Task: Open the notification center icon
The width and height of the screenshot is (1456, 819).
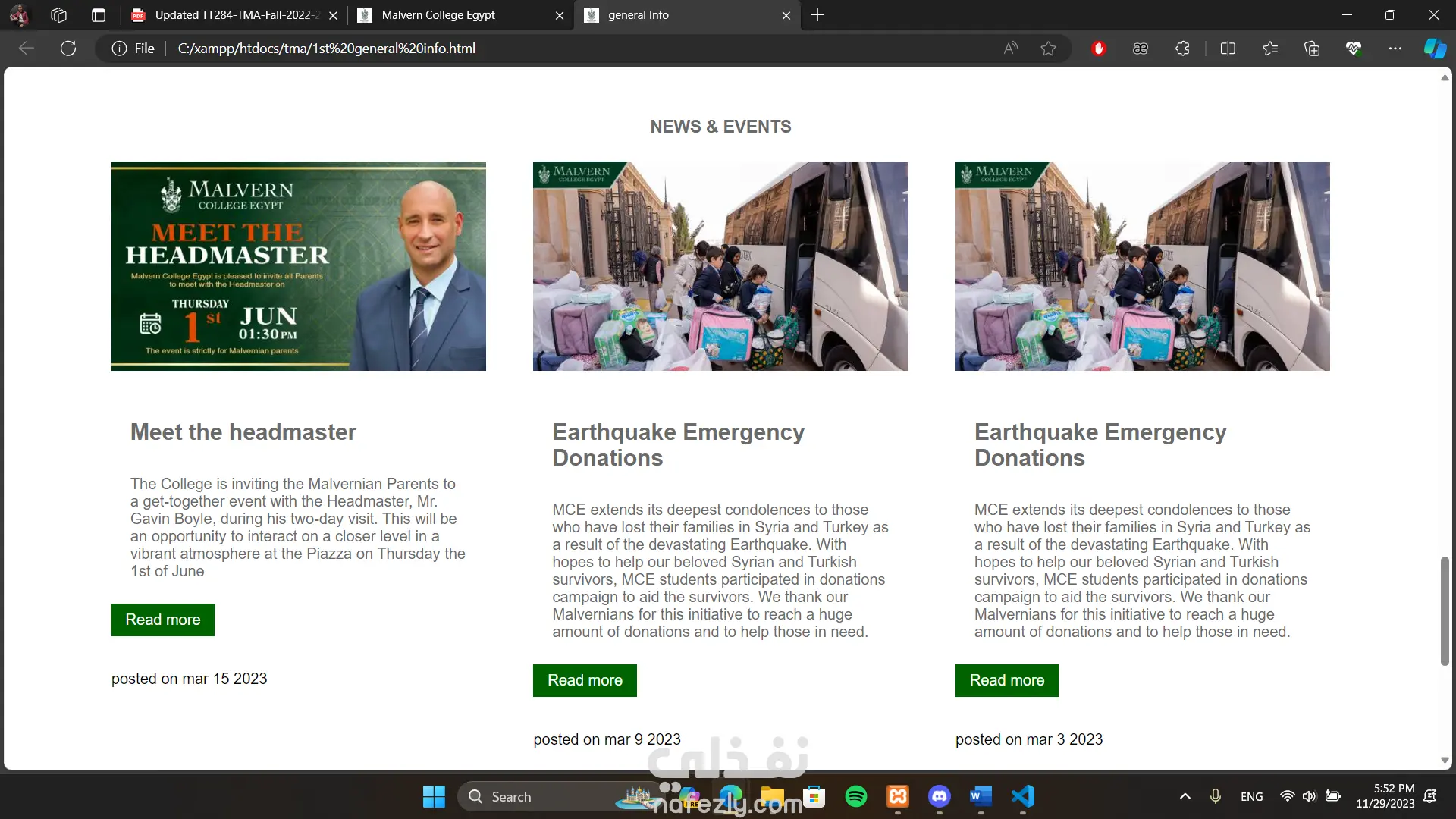Action: [x=1431, y=796]
